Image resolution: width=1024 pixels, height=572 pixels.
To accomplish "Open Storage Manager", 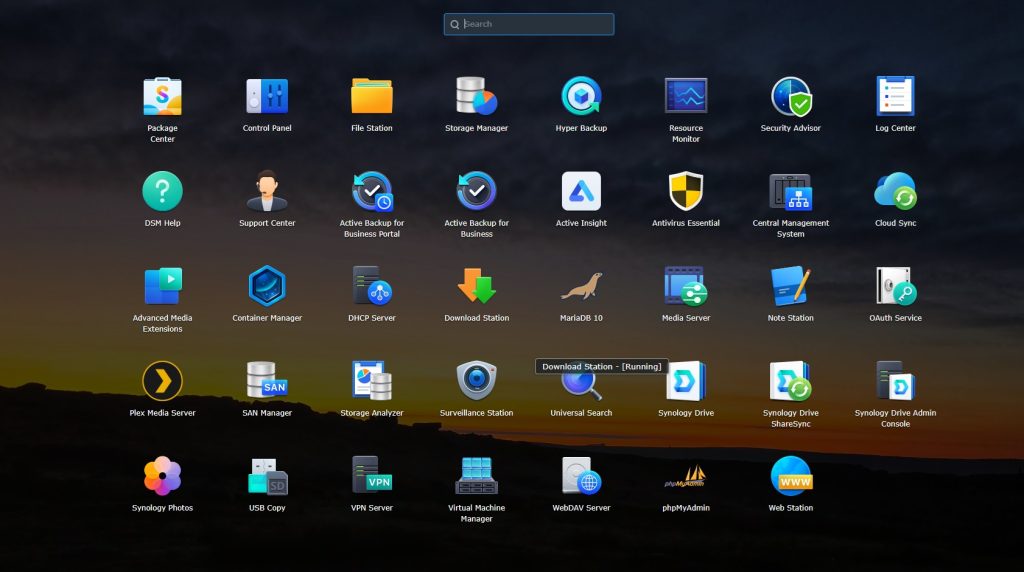I will [476, 97].
